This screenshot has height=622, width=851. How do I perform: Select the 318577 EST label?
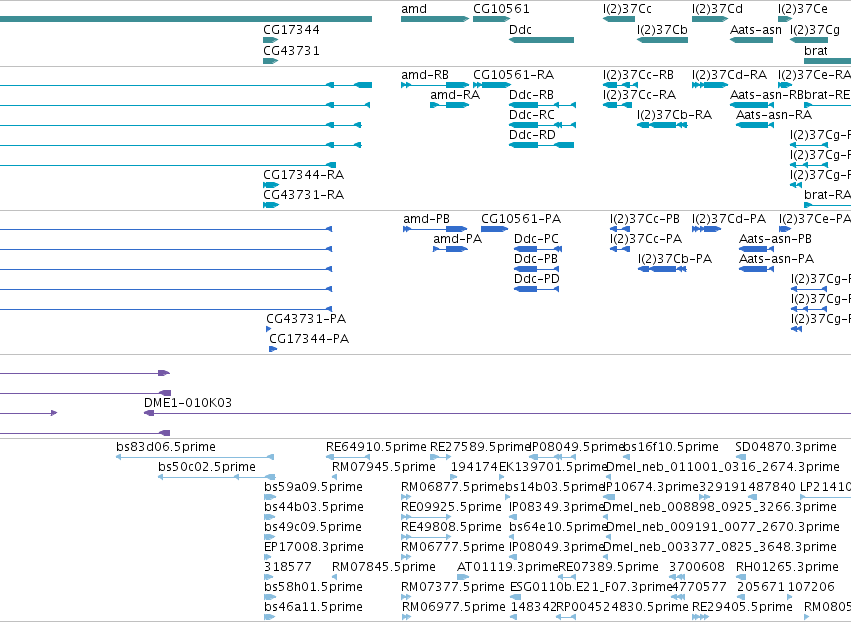[288, 568]
